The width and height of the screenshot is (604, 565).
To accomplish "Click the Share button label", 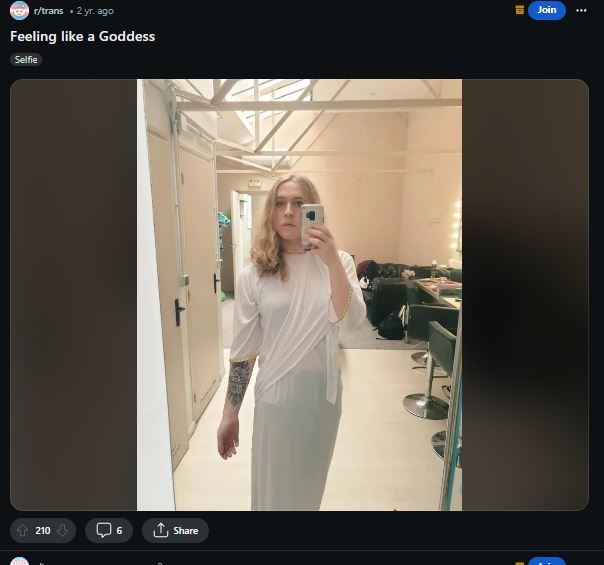I will click(x=186, y=531).
